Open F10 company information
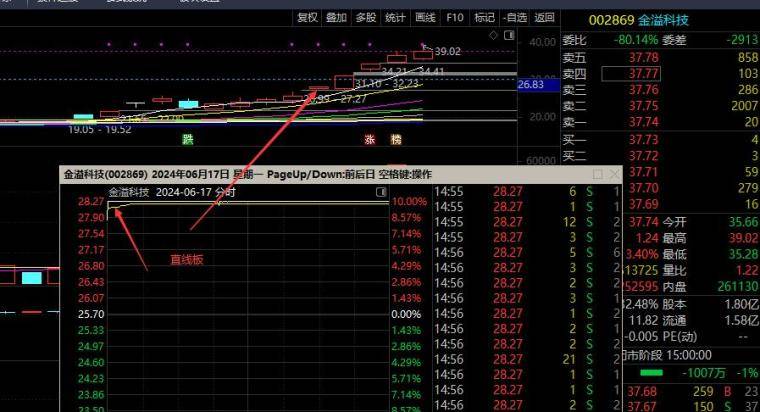The width and height of the screenshot is (760, 412). (x=455, y=18)
